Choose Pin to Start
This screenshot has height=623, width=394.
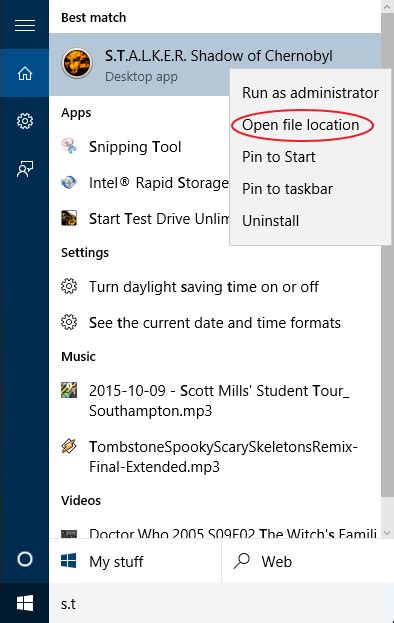click(279, 157)
